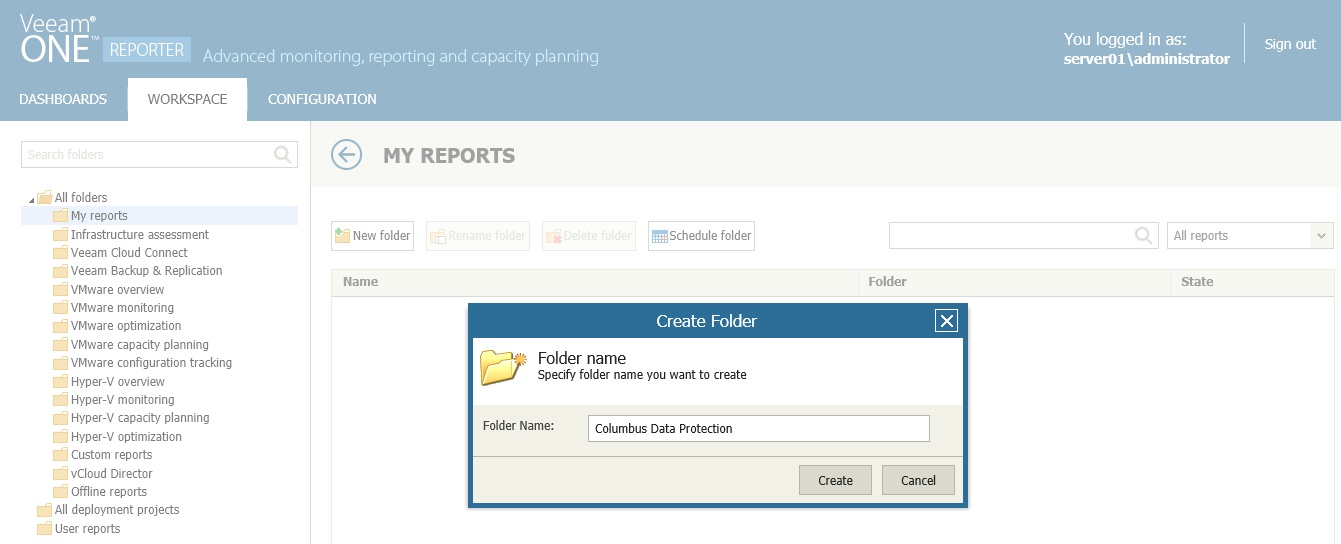This screenshot has width=1341, height=544.
Task: Click the folder search magnifier icon
Action: click(x=283, y=154)
